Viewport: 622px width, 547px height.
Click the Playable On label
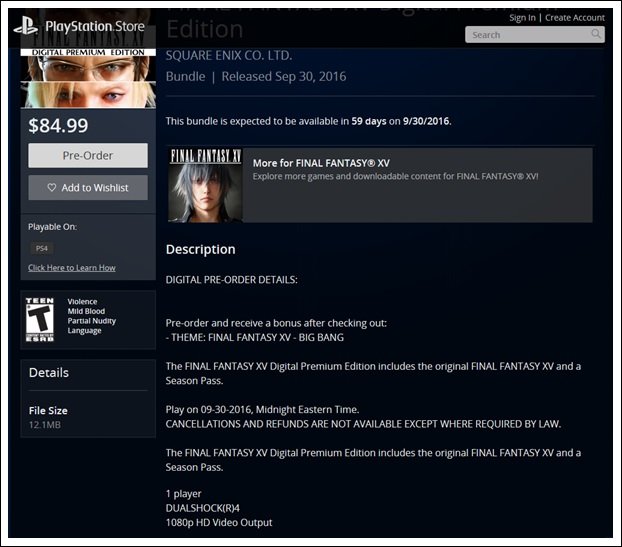coord(52,227)
